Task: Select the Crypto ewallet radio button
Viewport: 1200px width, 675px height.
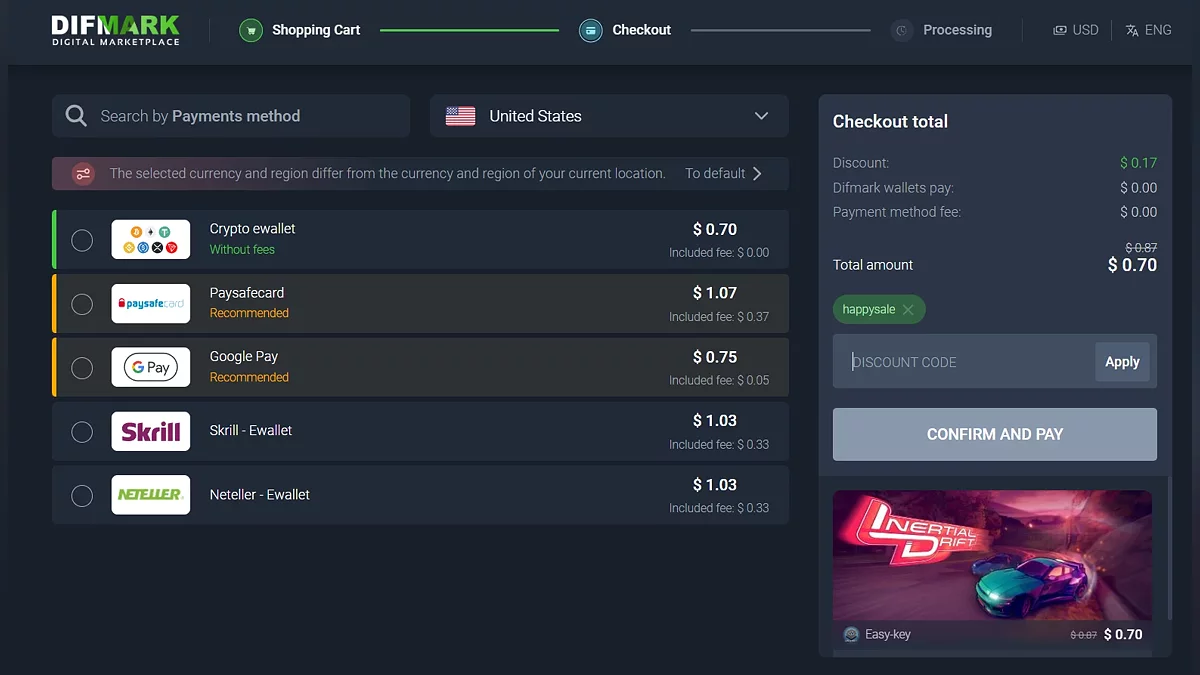Action: pyautogui.click(x=82, y=240)
